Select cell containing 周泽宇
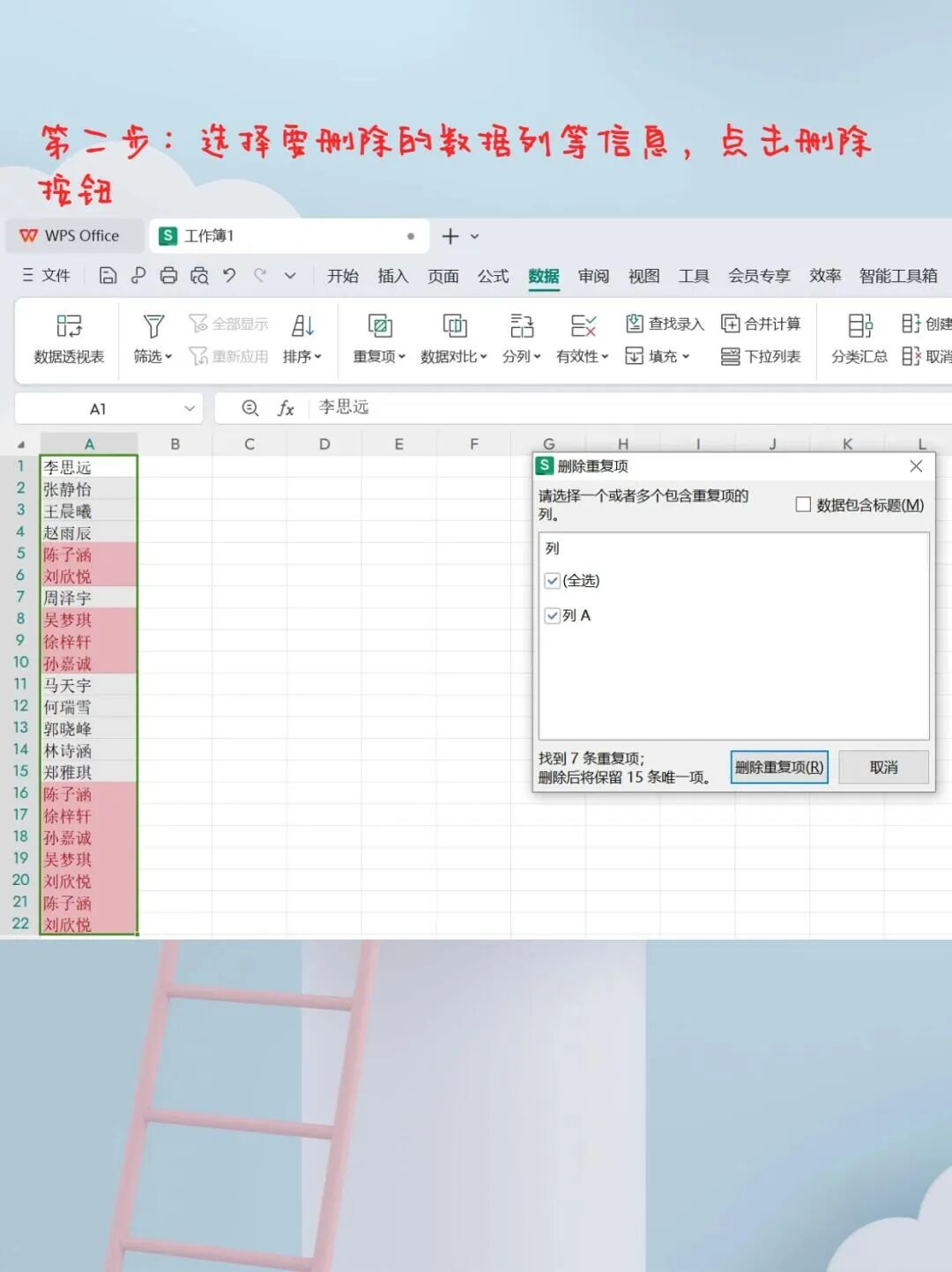 point(88,598)
